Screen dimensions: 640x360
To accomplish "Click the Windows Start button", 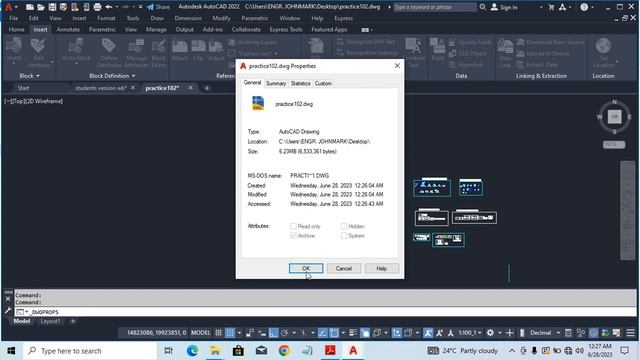I will coord(11,351).
